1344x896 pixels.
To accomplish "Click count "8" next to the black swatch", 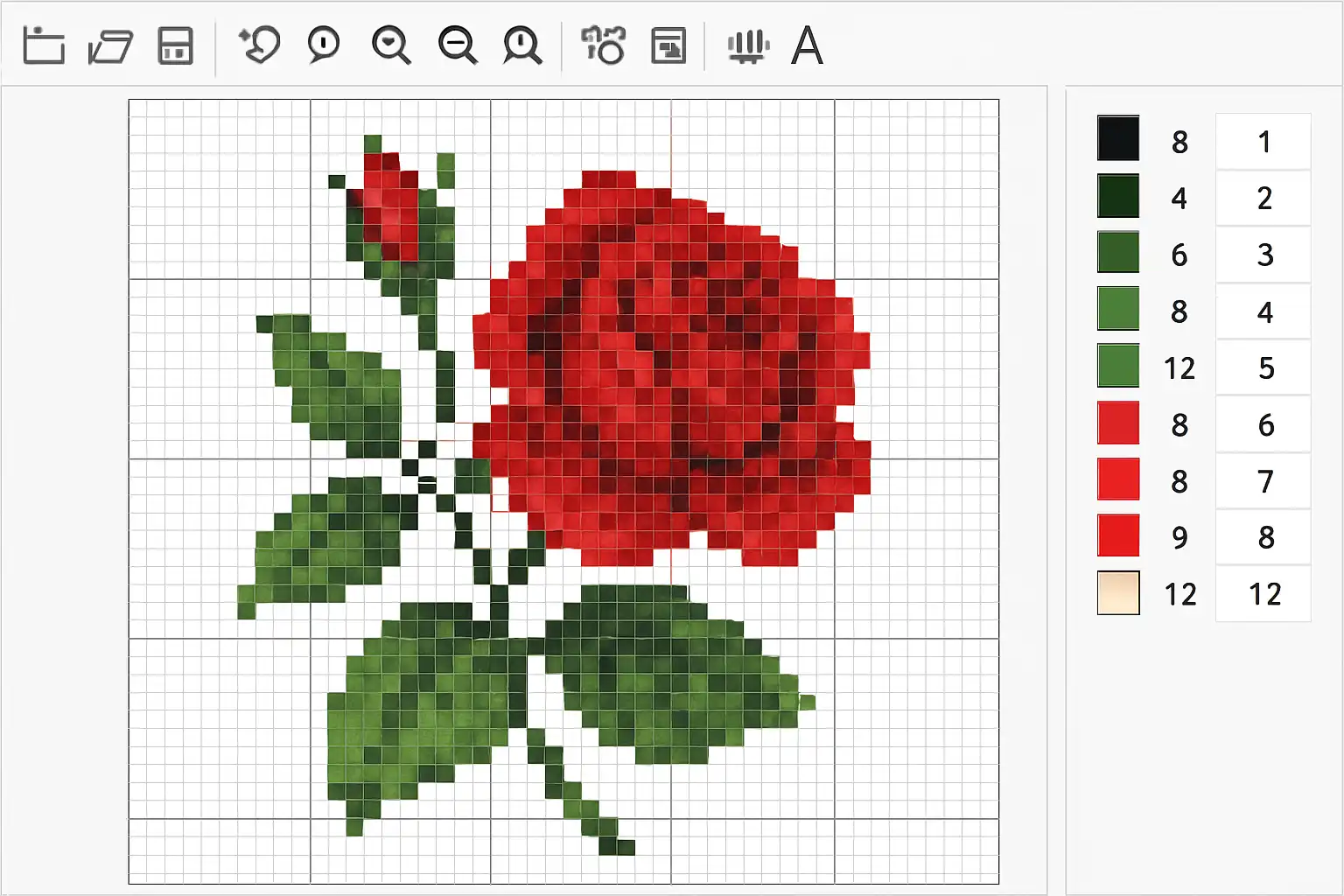I will pos(1179,142).
